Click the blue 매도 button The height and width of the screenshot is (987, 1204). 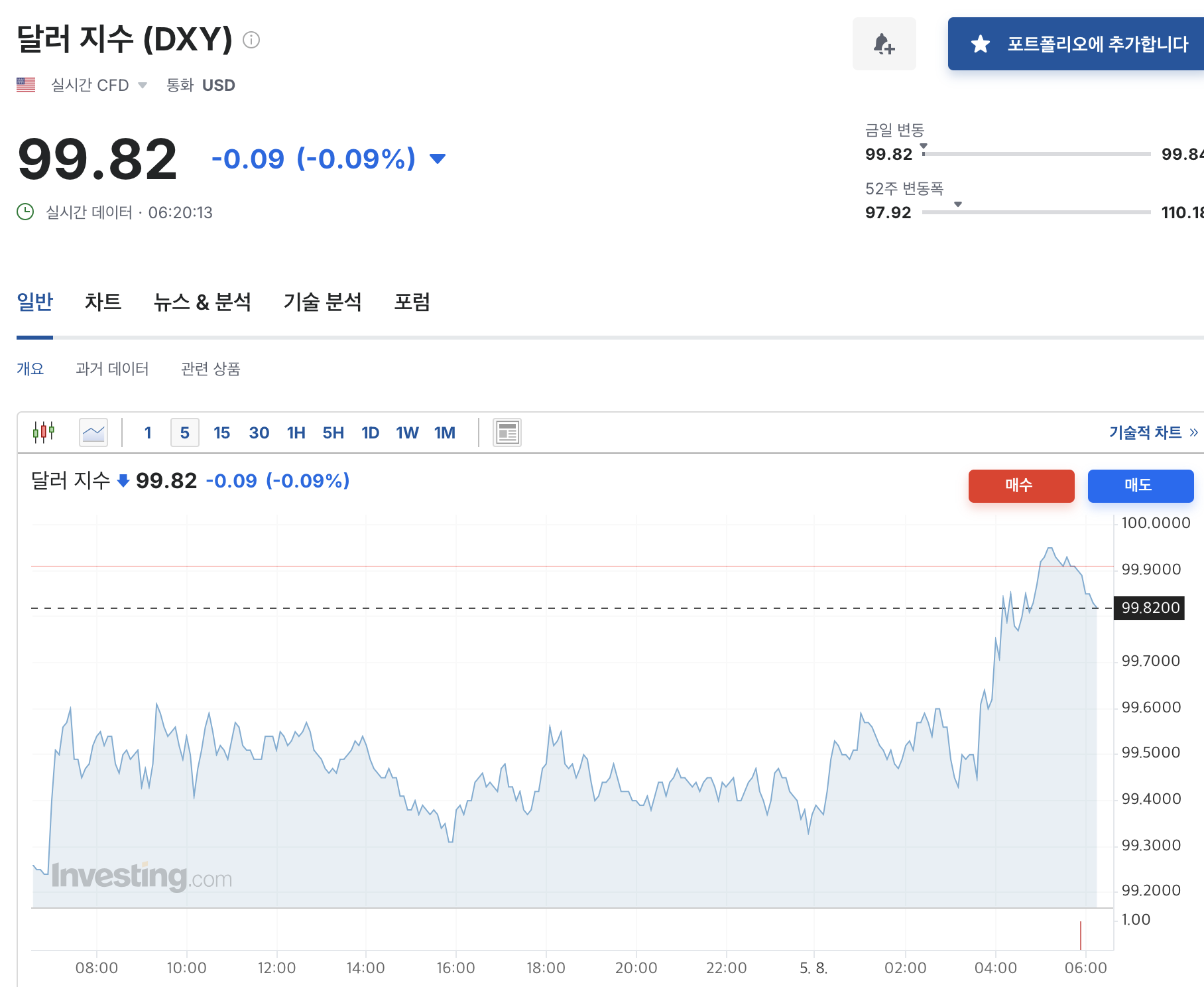1140,486
